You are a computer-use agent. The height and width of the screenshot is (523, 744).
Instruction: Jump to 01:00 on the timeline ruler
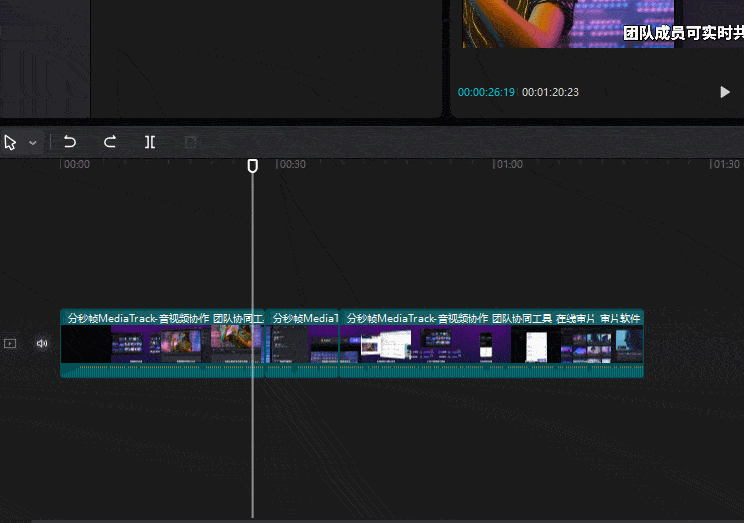pyautogui.click(x=508, y=165)
